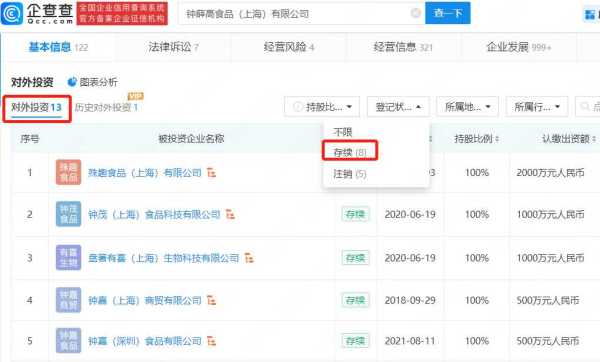
Task: Expand the 持股比... filter dropdown
Action: click(x=322, y=107)
